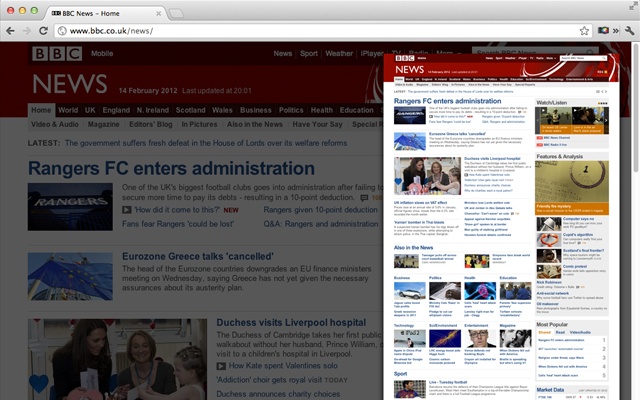Open a new tab with the new-tab button
Screen dimensions: 640x400
pyautogui.click(x=176, y=13)
